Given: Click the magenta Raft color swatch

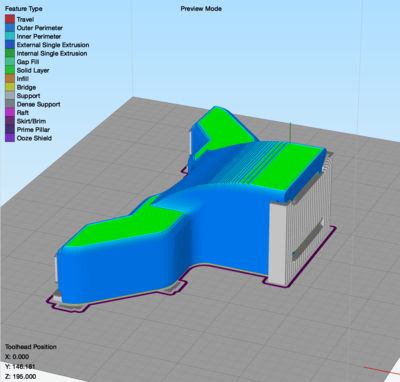Looking at the screenshot, I should coord(10,113).
